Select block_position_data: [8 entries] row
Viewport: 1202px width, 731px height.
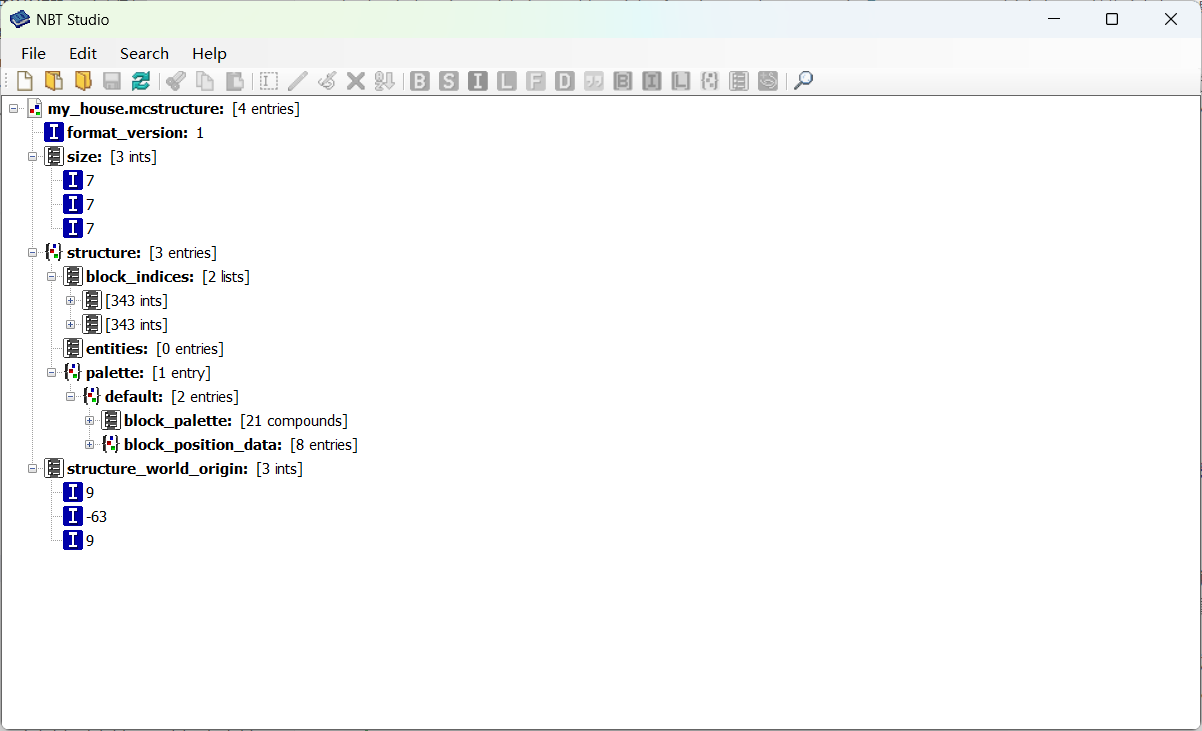point(229,444)
